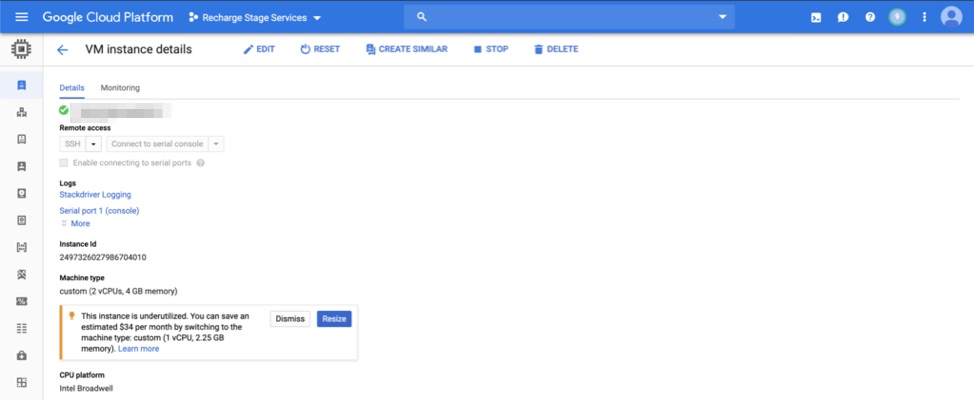Click the Compute Engine chip icon
This screenshot has width=974, height=400.
21,50
